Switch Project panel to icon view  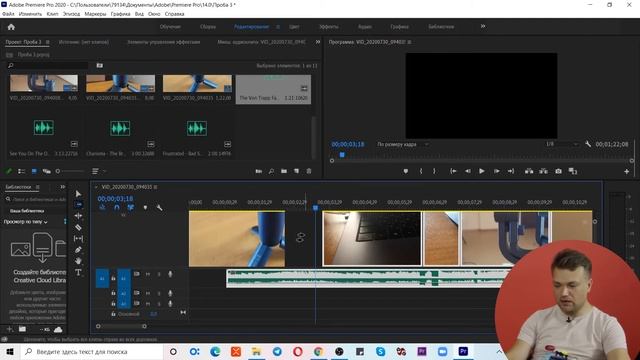tap(34, 171)
